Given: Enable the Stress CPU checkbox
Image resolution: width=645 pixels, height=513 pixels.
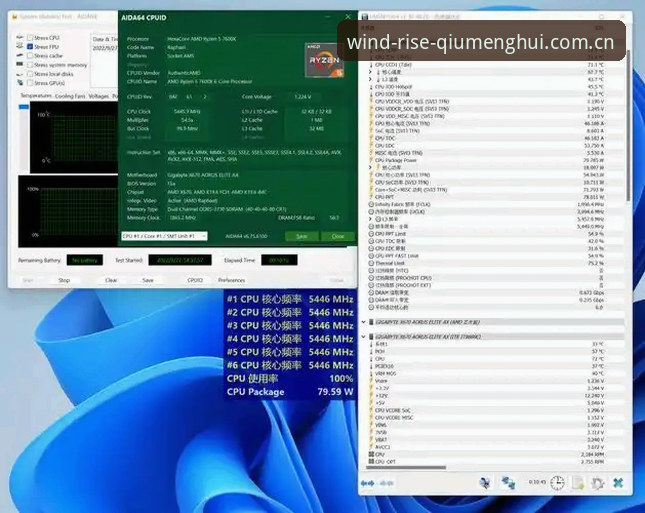Looking at the screenshot, I should [x=30, y=37].
